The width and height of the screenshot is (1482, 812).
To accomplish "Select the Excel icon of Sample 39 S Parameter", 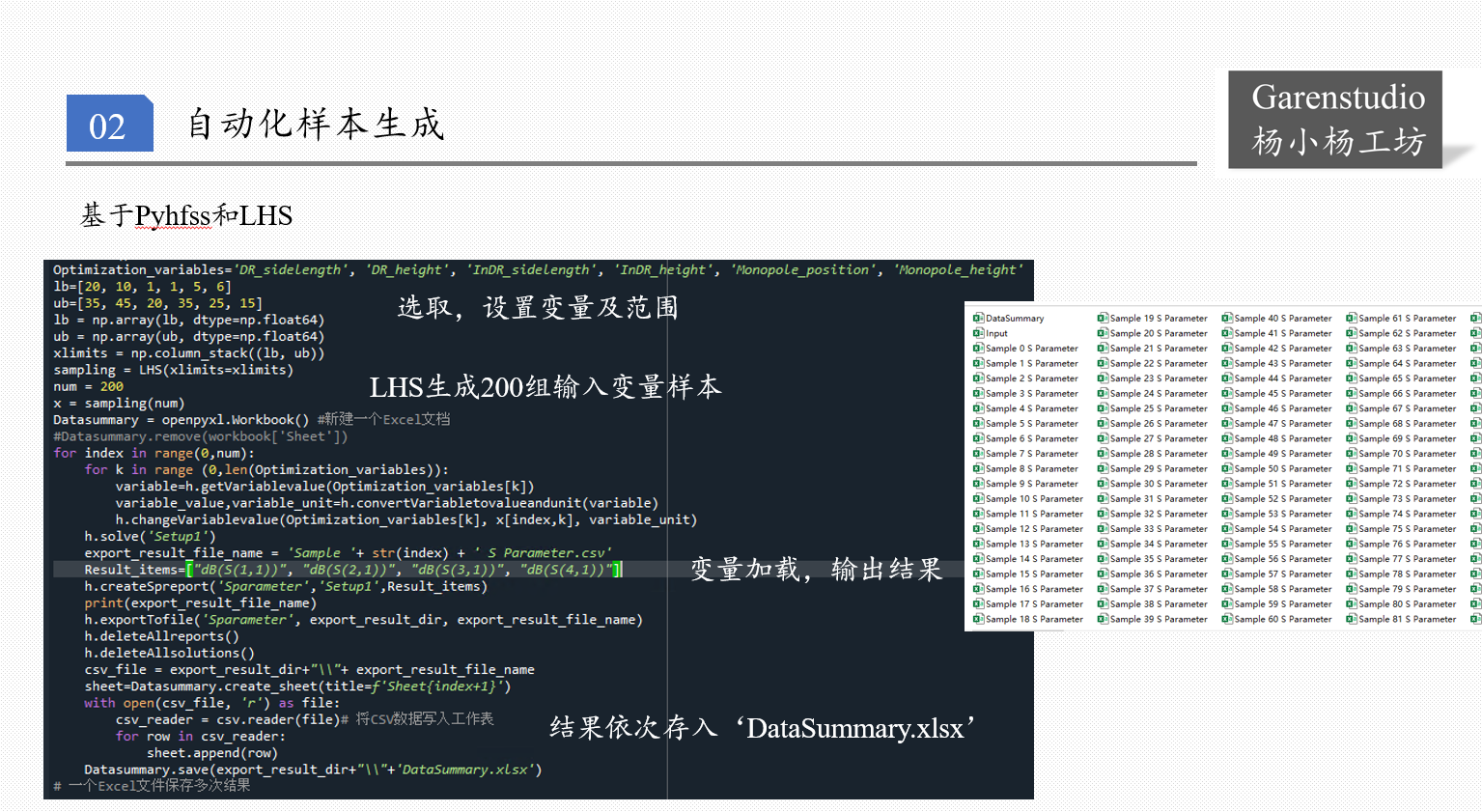I will (1103, 620).
